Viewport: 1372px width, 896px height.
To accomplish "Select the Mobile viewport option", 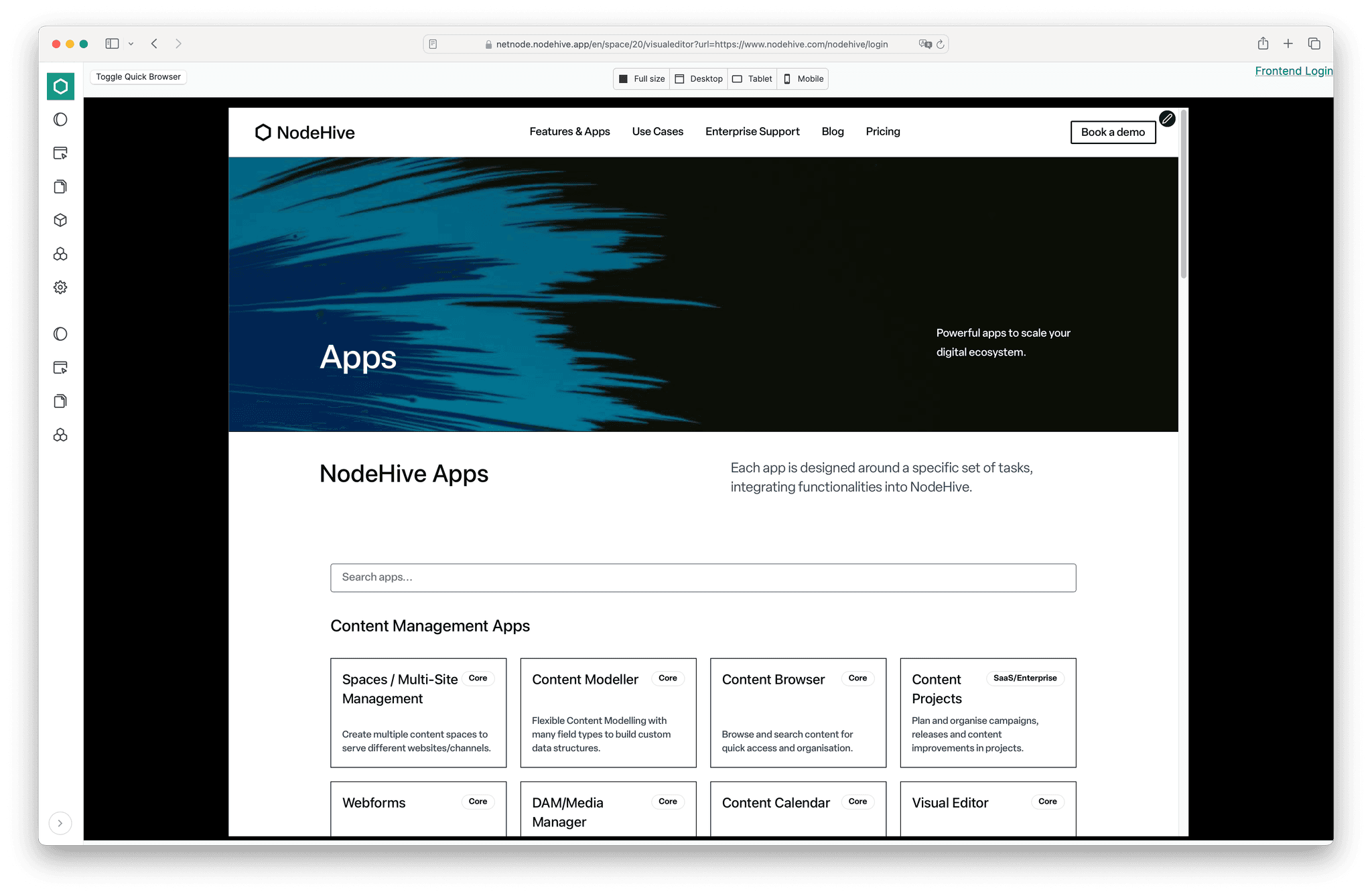I will tap(803, 79).
